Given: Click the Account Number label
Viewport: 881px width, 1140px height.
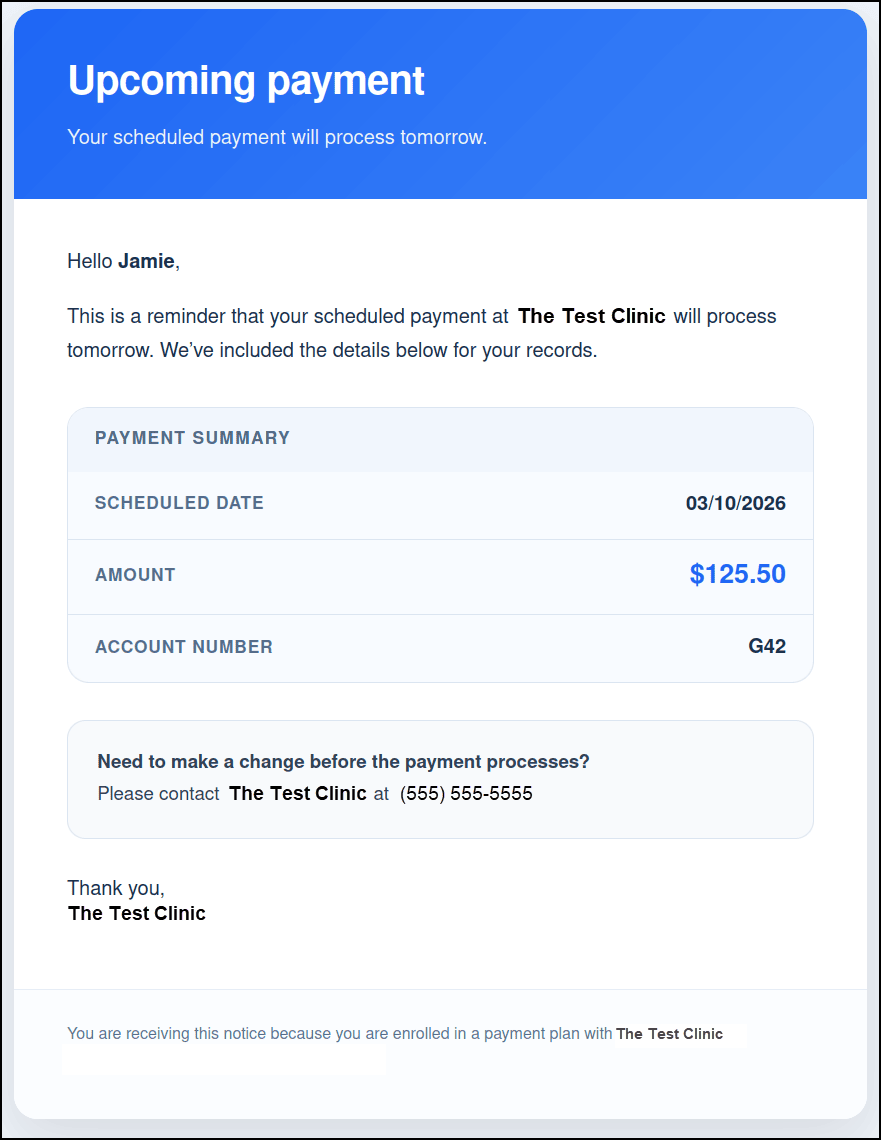Looking at the screenshot, I should (x=183, y=647).
